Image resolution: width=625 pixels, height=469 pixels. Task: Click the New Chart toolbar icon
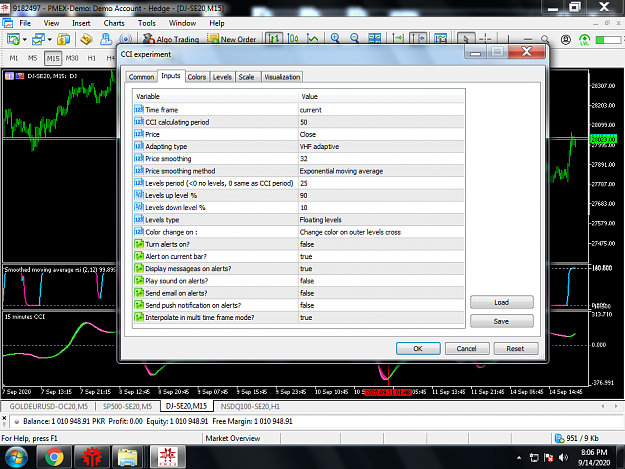13,39
